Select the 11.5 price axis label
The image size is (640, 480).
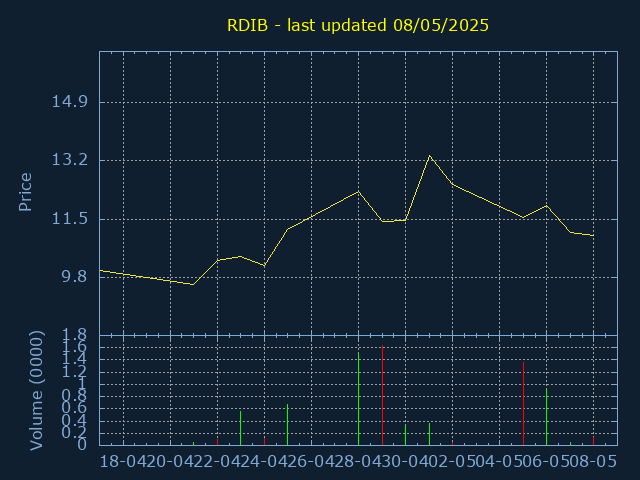pyautogui.click(x=70, y=219)
